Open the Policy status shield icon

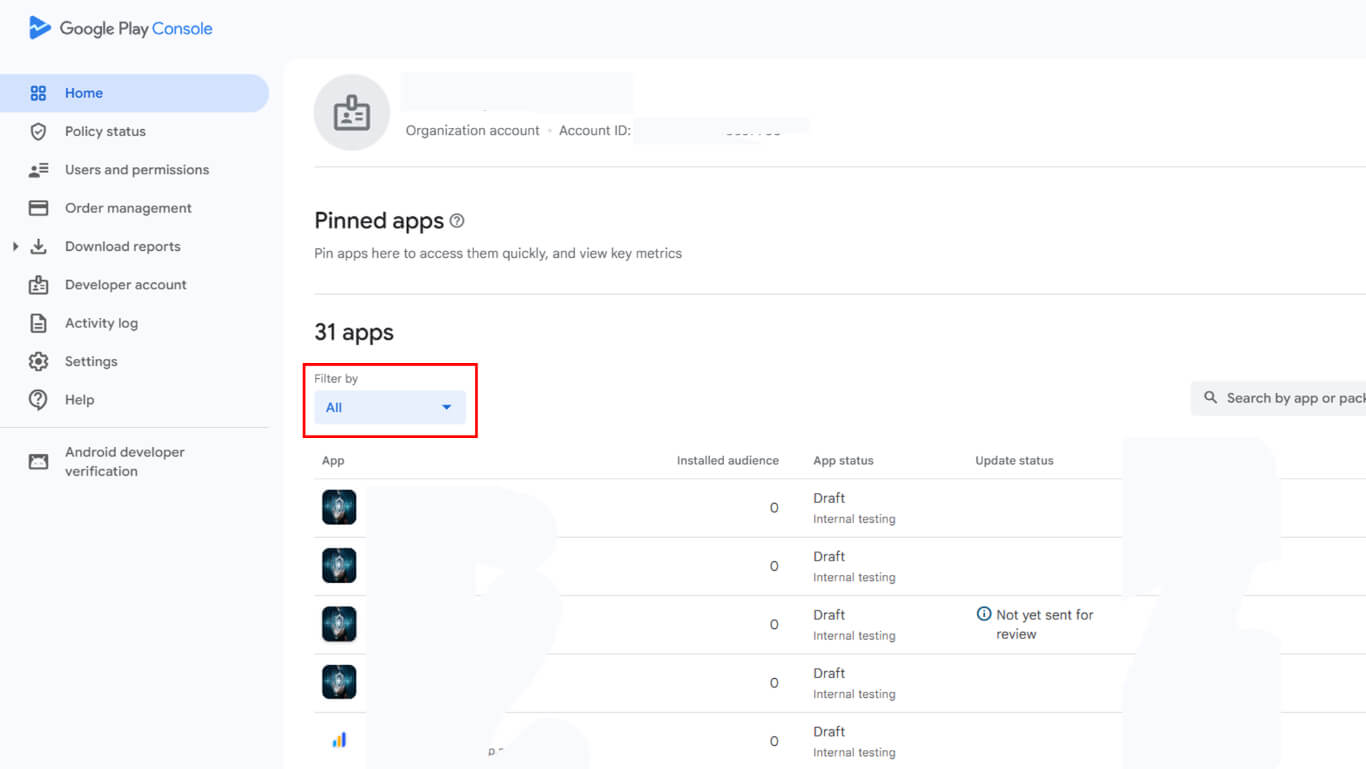pyautogui.click(x=38, y=132)
